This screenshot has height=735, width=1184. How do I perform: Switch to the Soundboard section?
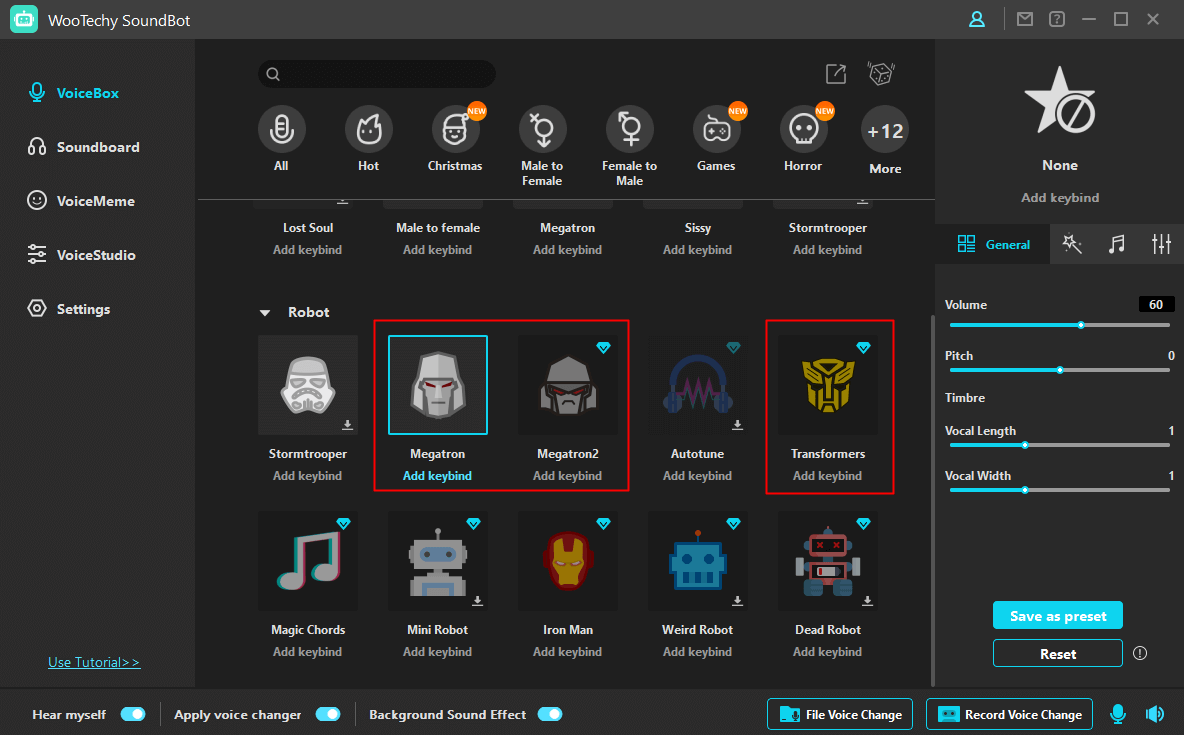(x=97, y=147)
